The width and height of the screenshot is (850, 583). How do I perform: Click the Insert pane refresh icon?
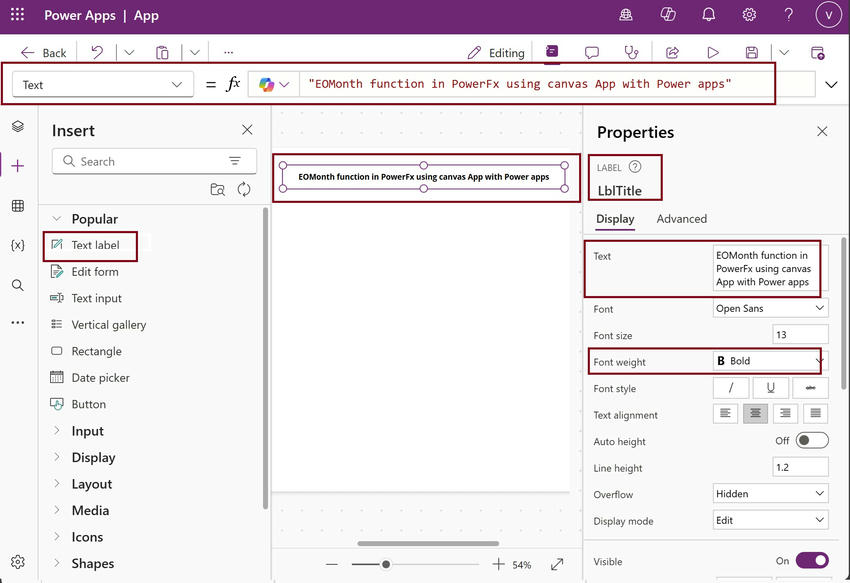pos(244,189)
